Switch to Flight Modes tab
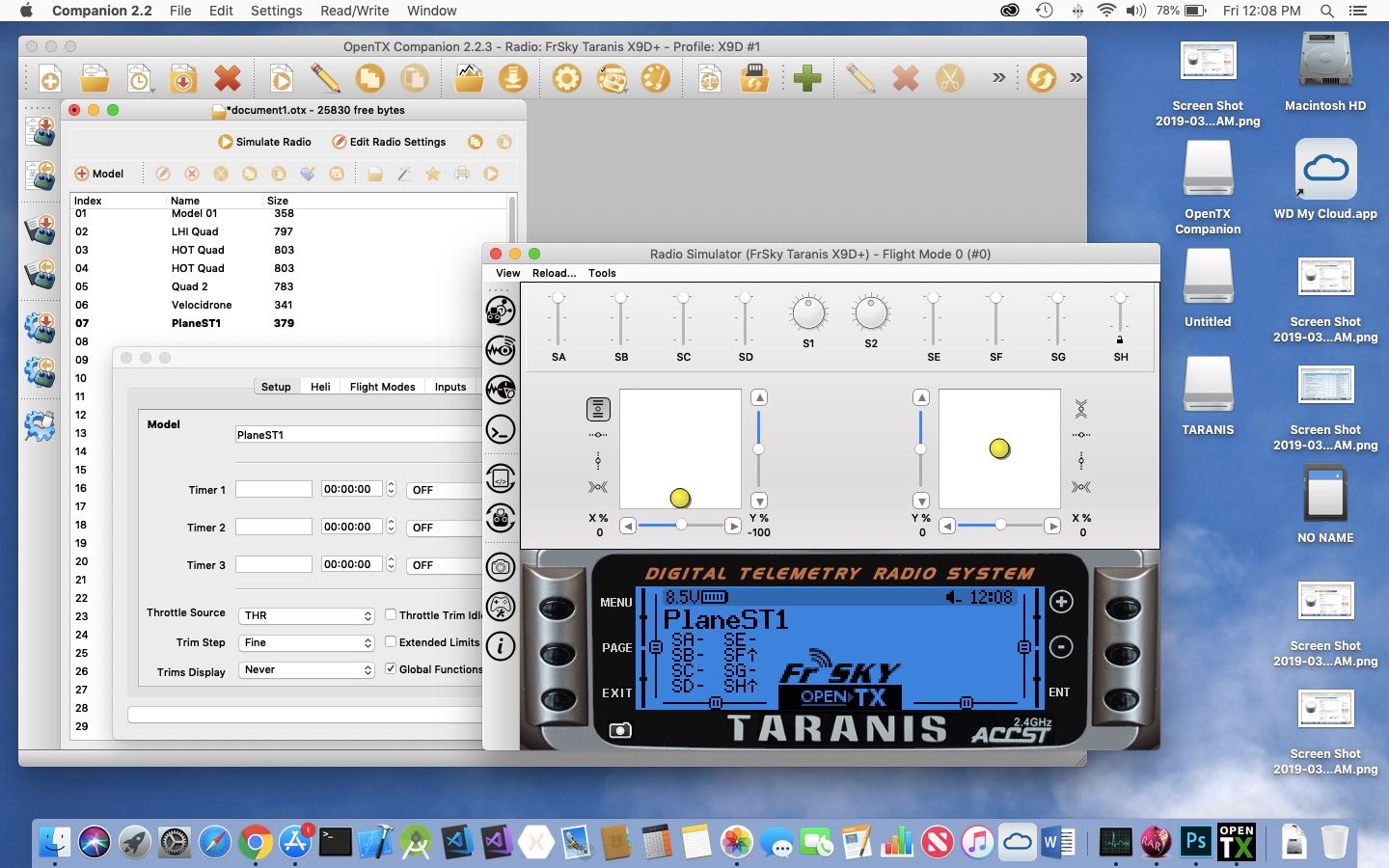 tap(382, 387)
